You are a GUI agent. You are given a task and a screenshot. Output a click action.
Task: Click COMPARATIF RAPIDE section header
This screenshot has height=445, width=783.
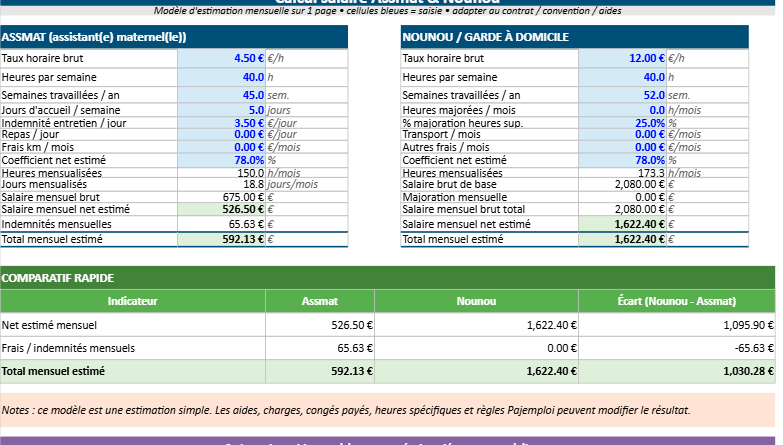click(x=388, y=278)
